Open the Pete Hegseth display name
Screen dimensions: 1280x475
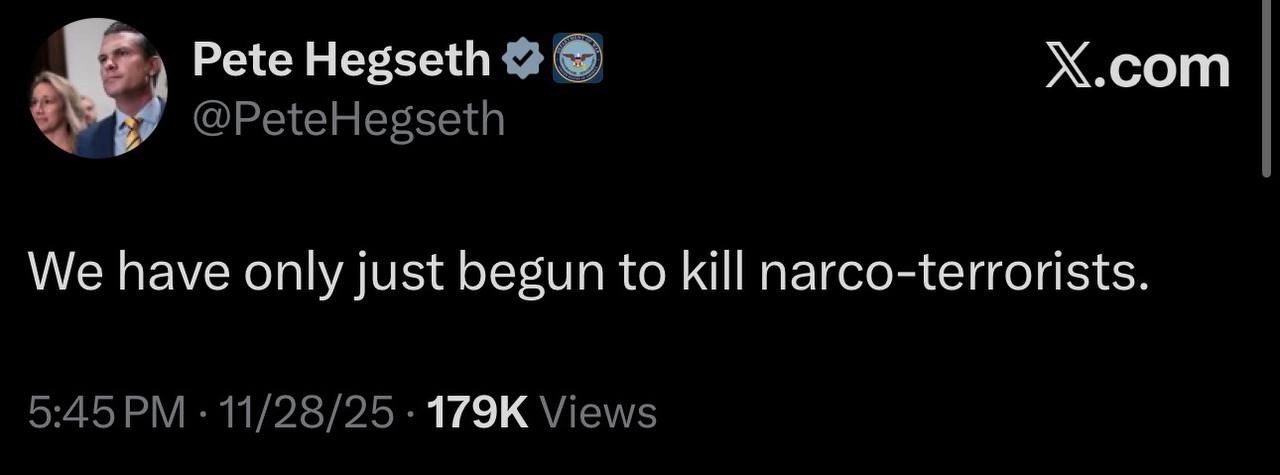point(342,63)
